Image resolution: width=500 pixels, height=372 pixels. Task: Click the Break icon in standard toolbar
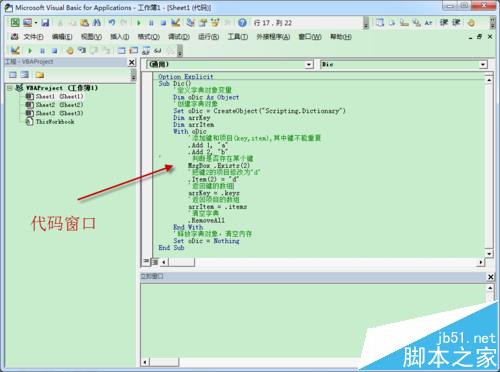pos(151,23)
